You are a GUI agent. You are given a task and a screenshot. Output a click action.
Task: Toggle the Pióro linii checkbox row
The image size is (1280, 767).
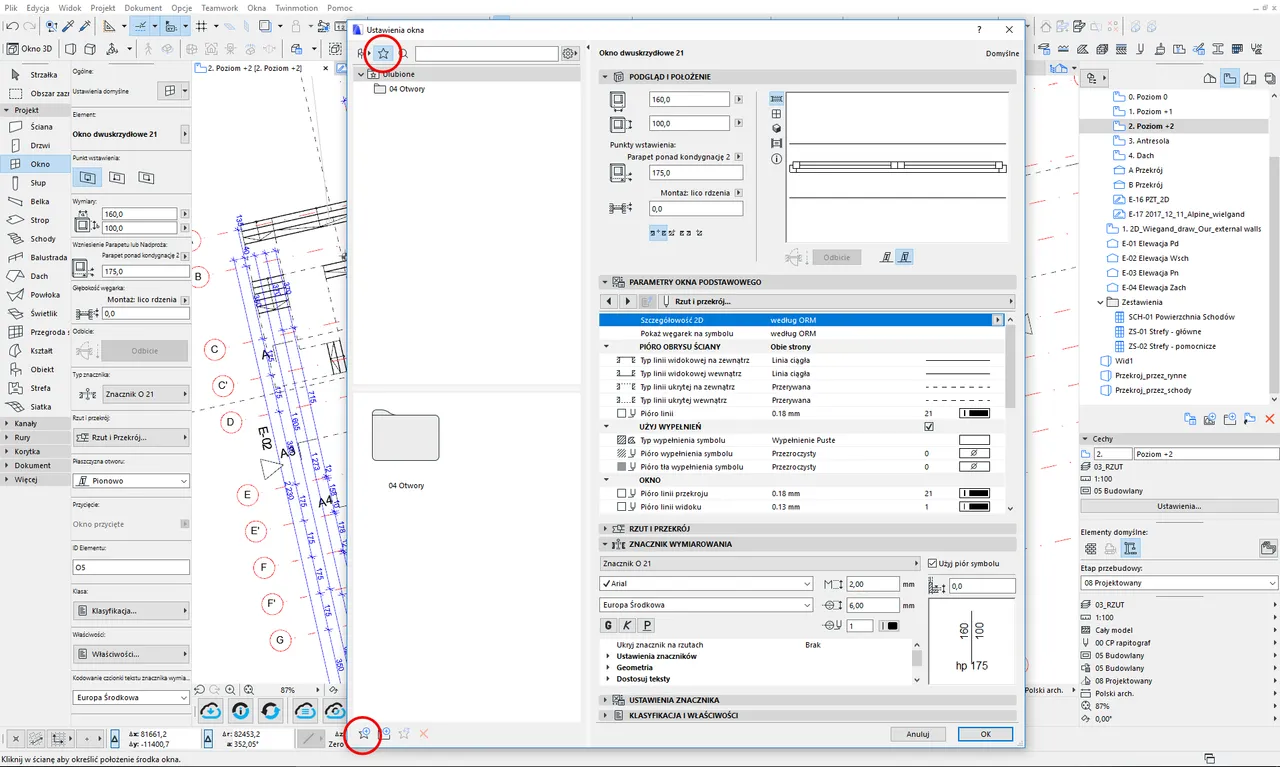click(622, 413)
